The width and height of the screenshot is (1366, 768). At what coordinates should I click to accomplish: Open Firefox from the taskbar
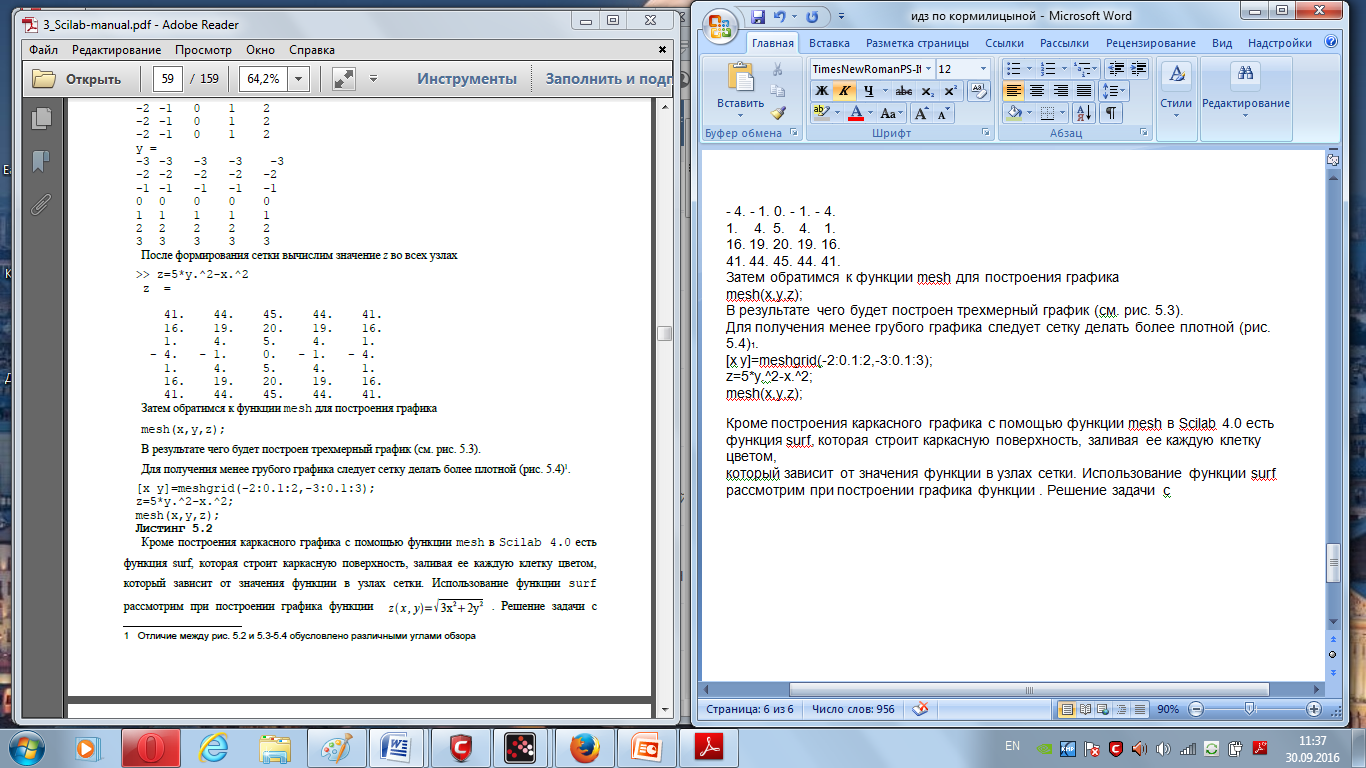pyautogui.click(x=583, y=747)
